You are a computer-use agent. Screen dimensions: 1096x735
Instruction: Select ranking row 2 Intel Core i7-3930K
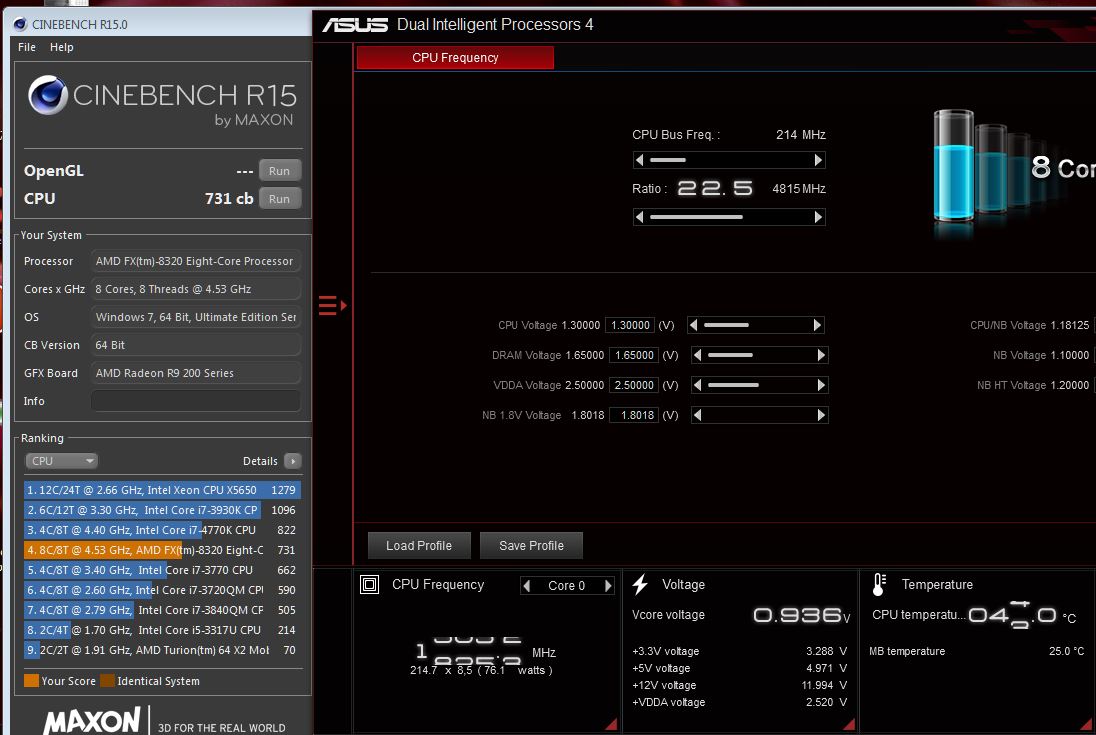point(162,510)
